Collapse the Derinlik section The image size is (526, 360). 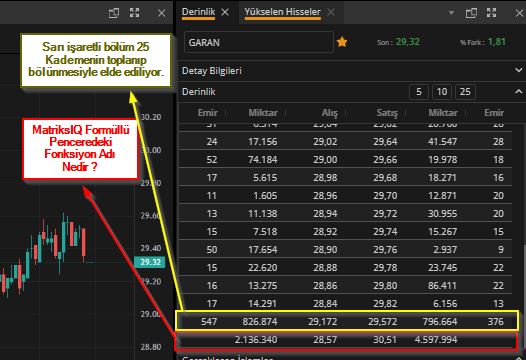coord(518,92)
